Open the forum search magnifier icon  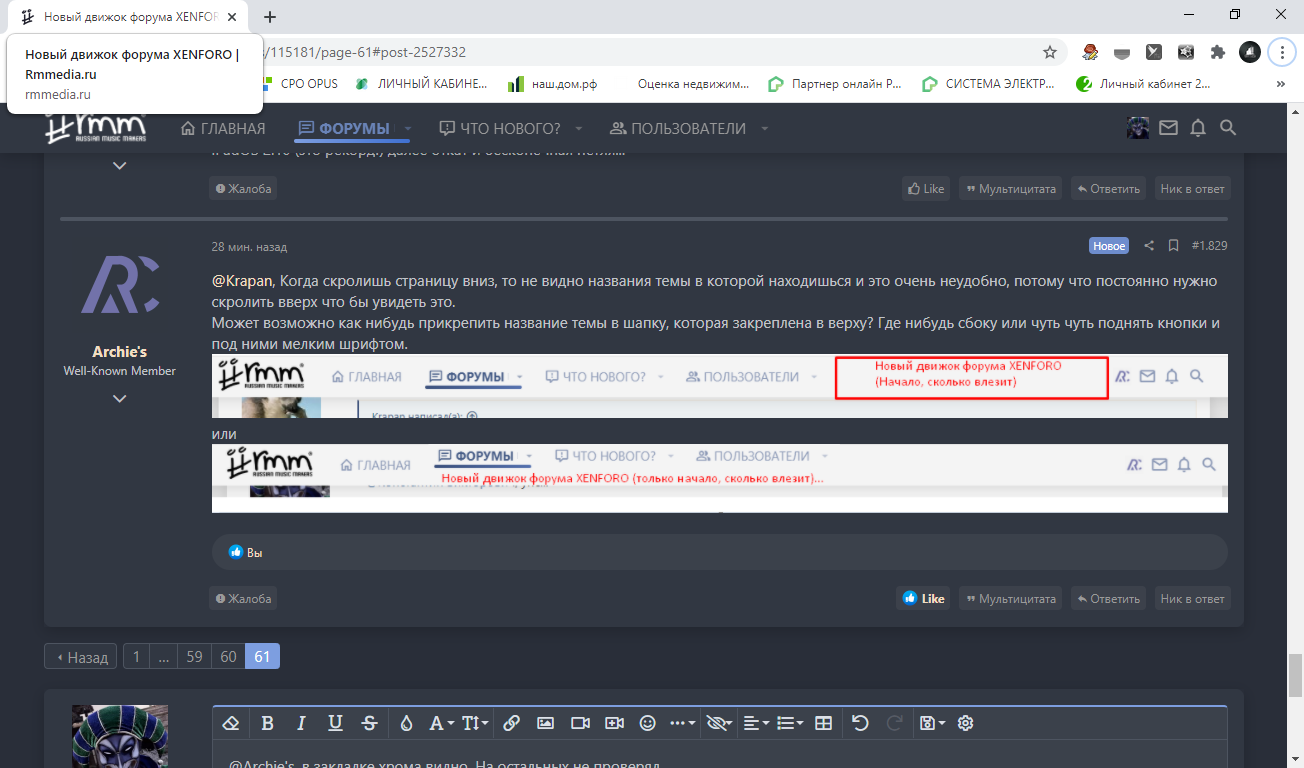1229,128
